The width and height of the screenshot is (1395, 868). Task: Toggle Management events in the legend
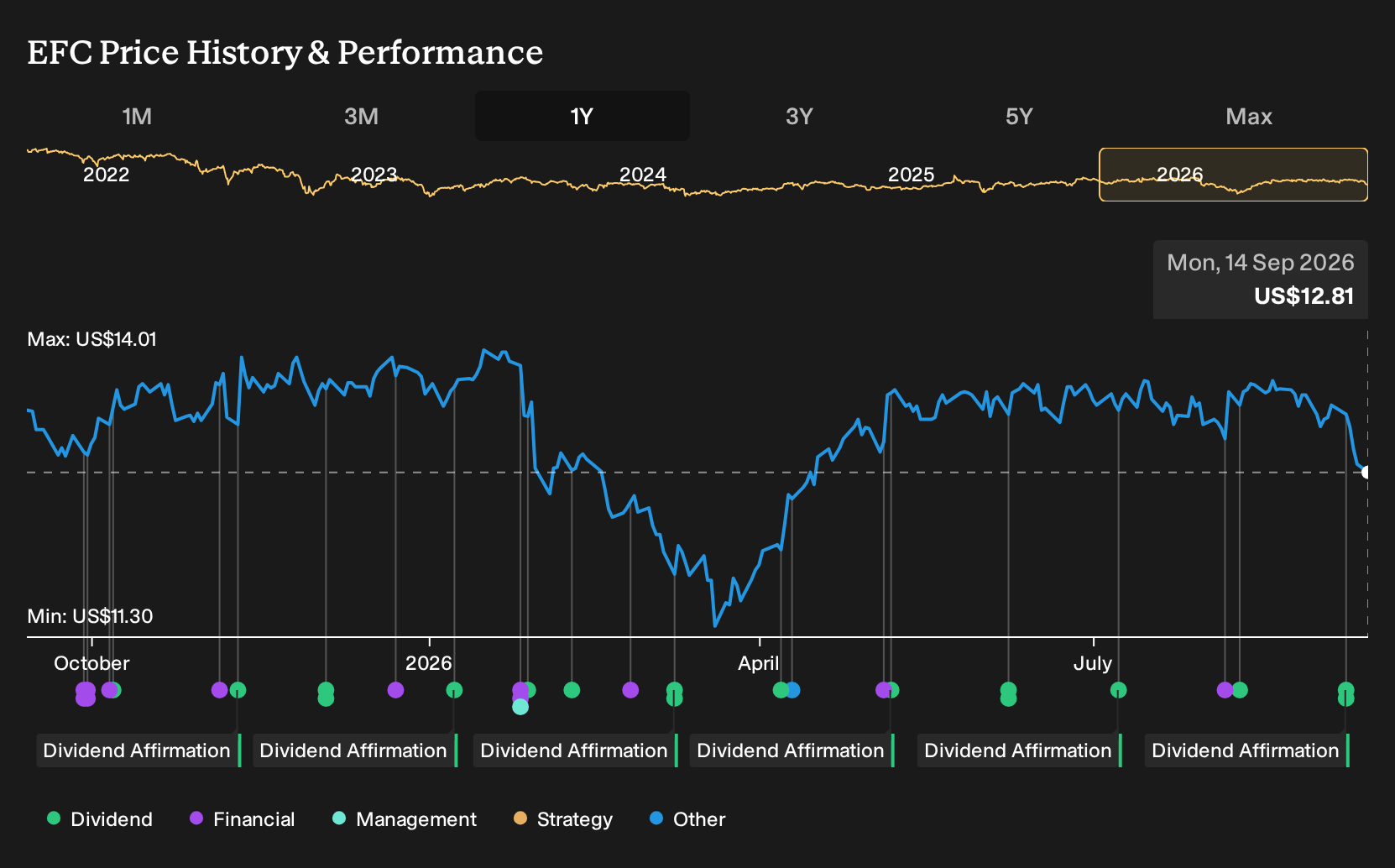405,819
